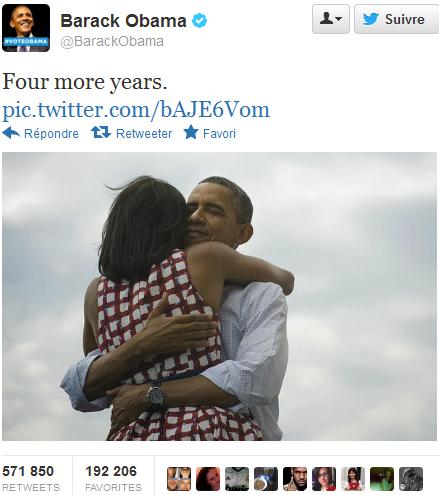Viewport: 439px width, 495px height.
Task: Click the Retweeter arrows icon
Action: click(101, 133)
